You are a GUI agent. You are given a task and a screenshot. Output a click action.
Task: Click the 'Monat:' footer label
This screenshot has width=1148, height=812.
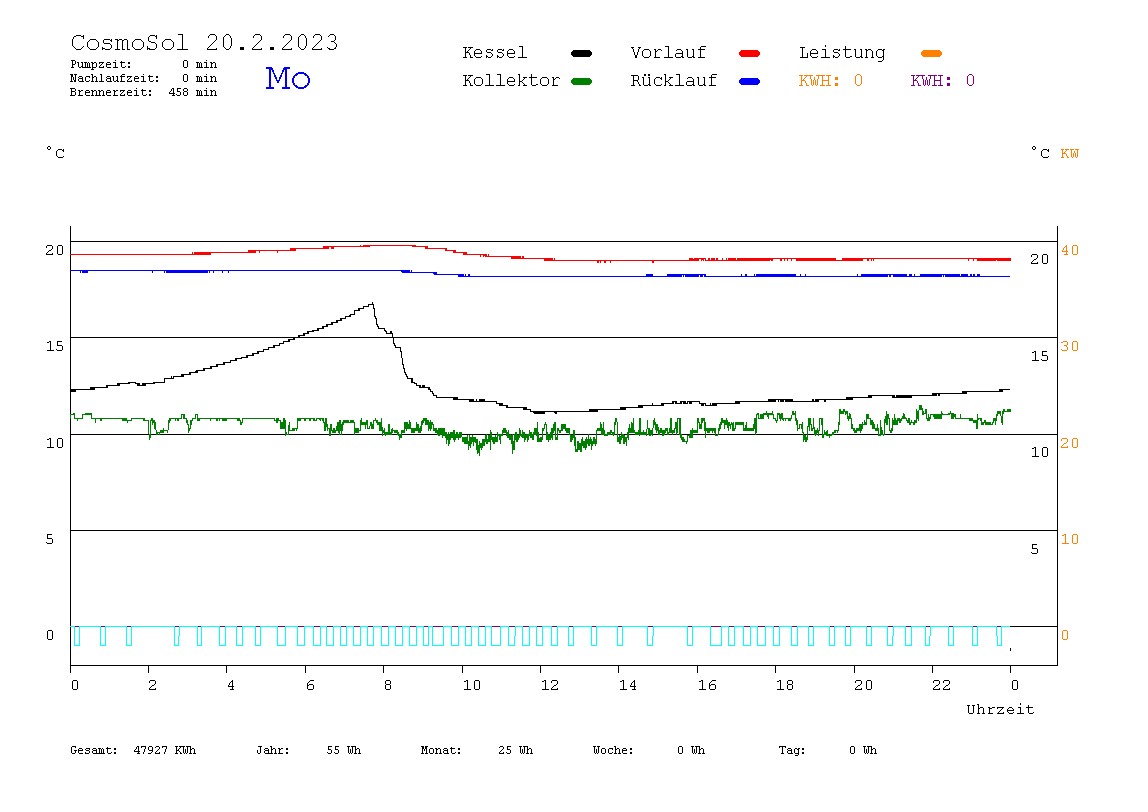coord(441,750)
